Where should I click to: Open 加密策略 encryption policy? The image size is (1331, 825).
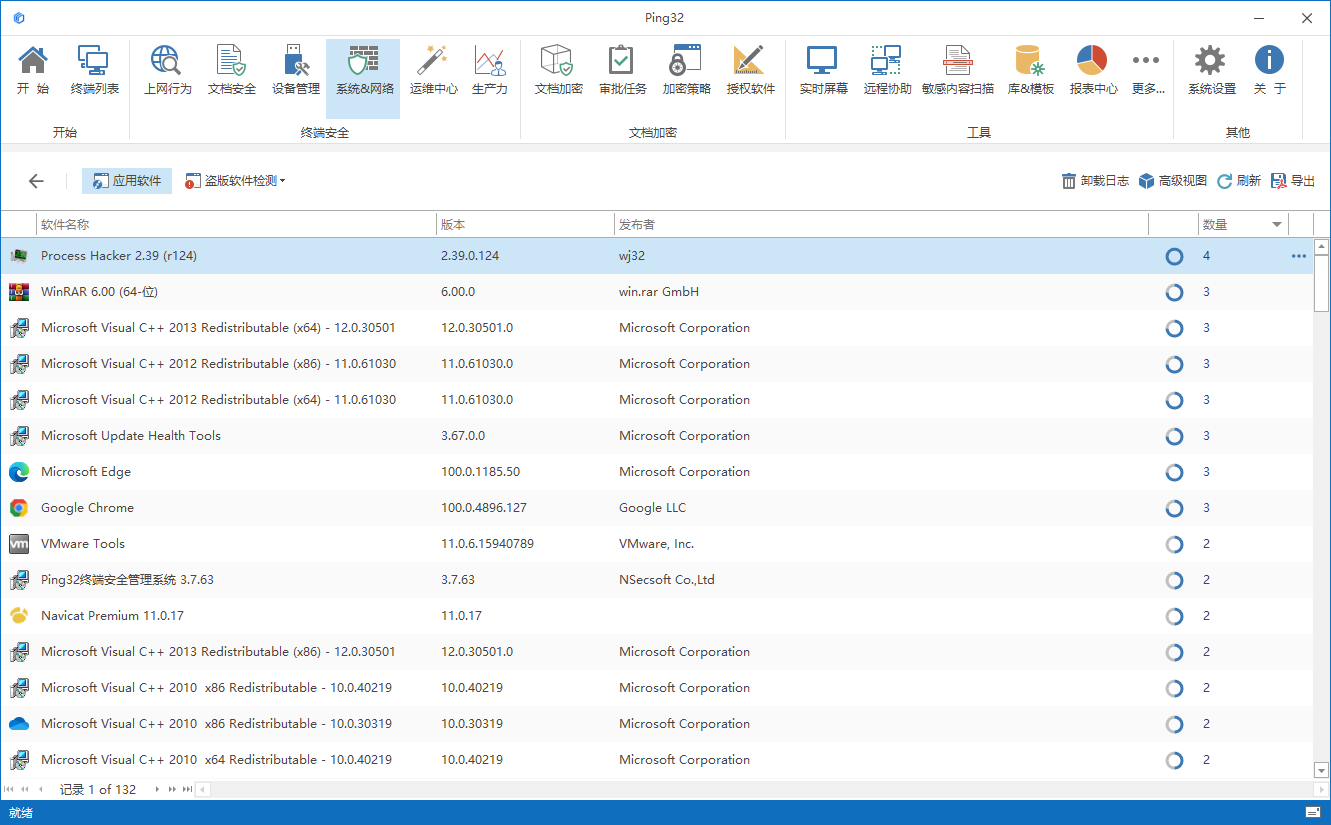[x=686, y=71]
